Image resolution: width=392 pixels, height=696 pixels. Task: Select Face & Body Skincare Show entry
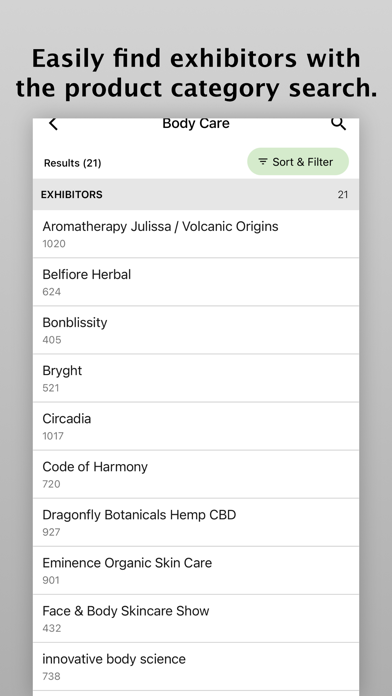click(x=196, y=619)
